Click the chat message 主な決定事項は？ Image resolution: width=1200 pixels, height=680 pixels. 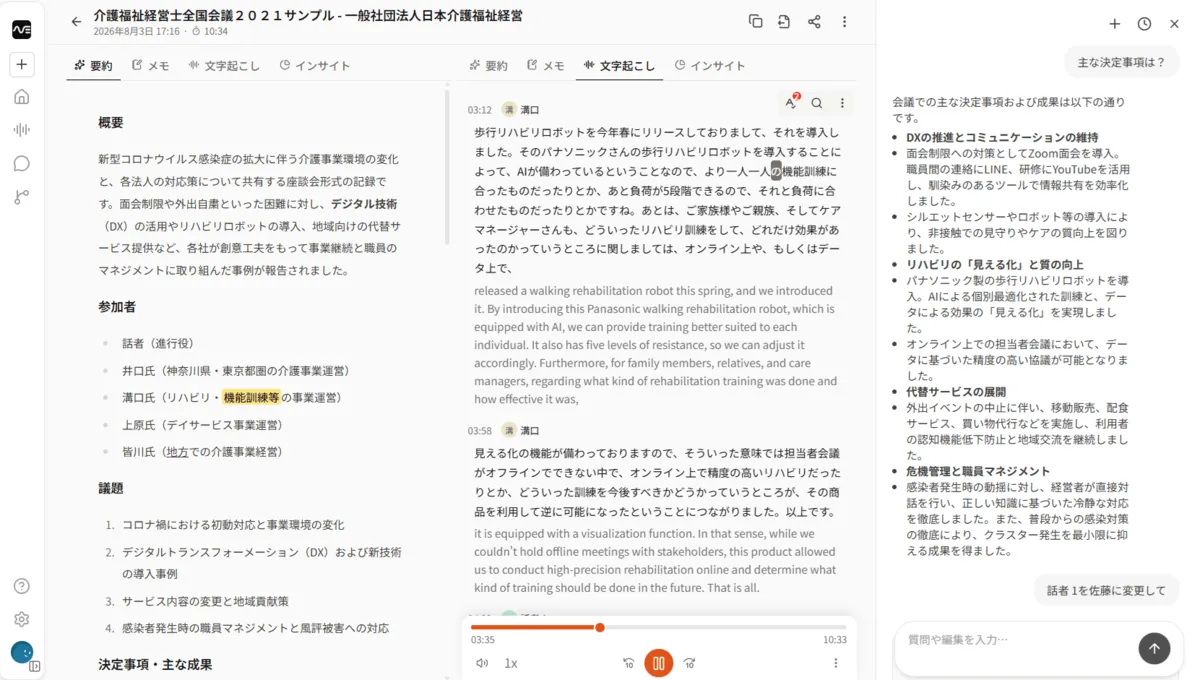click(x=1121, y=62)
